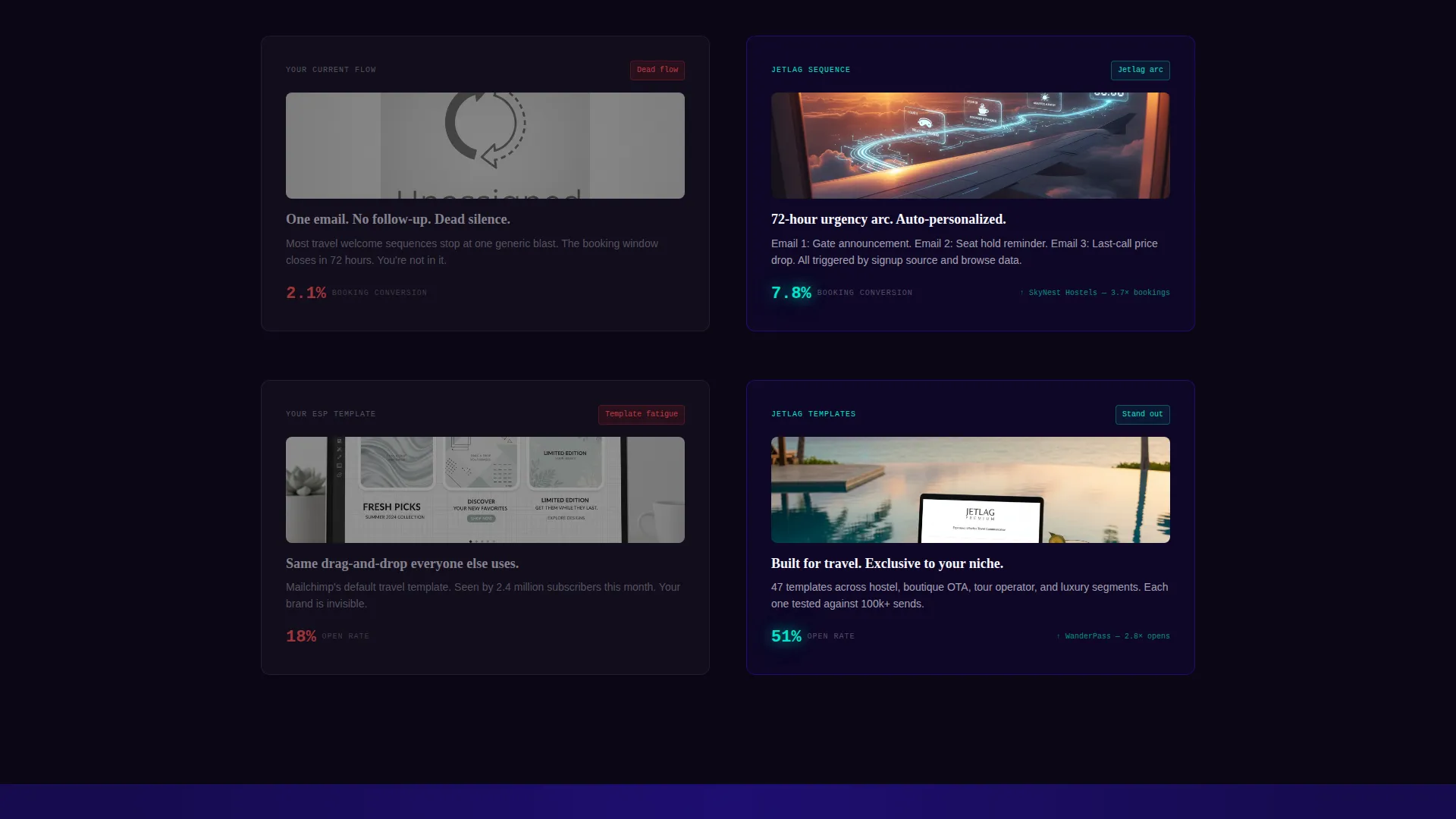Click 'OPEN RATE' label beside 51%
This screenshot has height=819, width=1456.
pos(831,636)
